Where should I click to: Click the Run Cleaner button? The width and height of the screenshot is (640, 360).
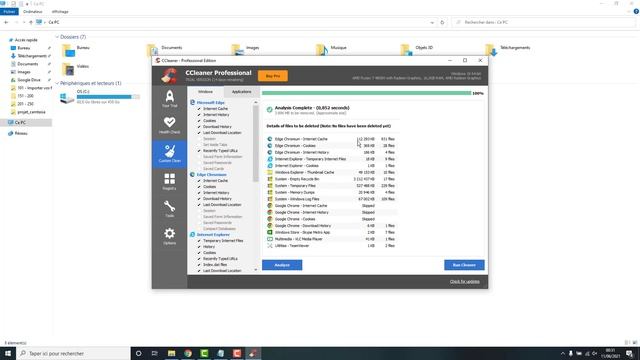[x=464, y=265]
